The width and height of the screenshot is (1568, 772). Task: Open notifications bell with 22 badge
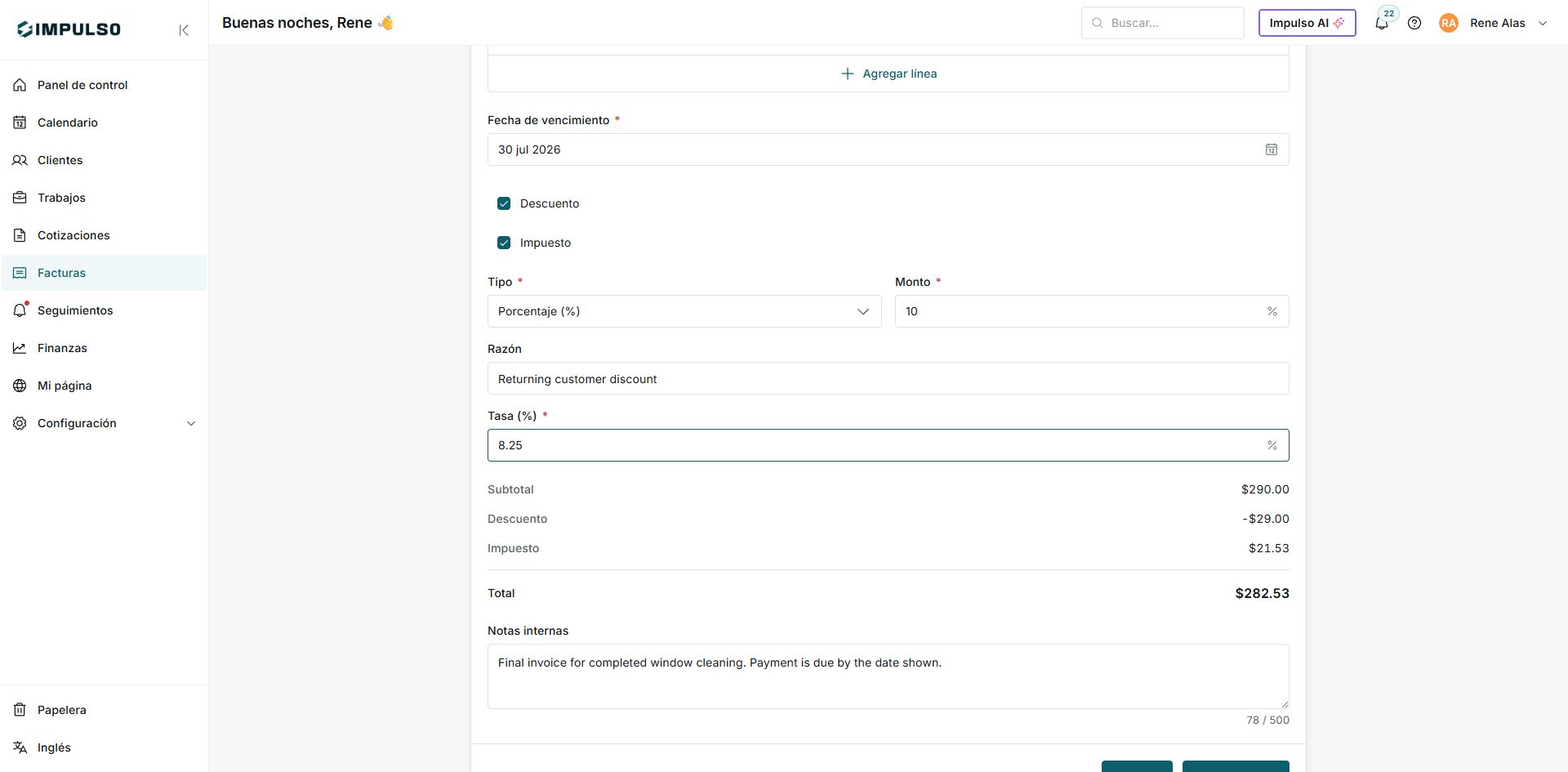1382,23
